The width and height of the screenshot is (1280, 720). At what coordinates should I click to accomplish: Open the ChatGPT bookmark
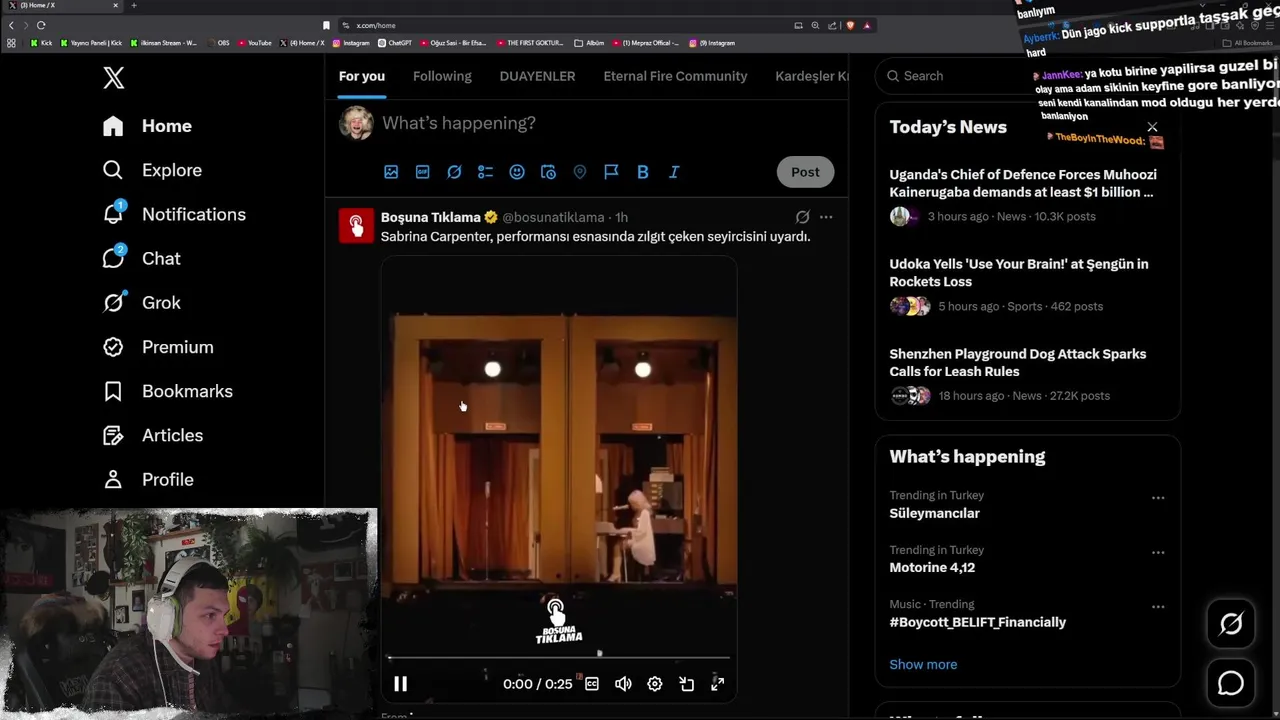[395, 43]
